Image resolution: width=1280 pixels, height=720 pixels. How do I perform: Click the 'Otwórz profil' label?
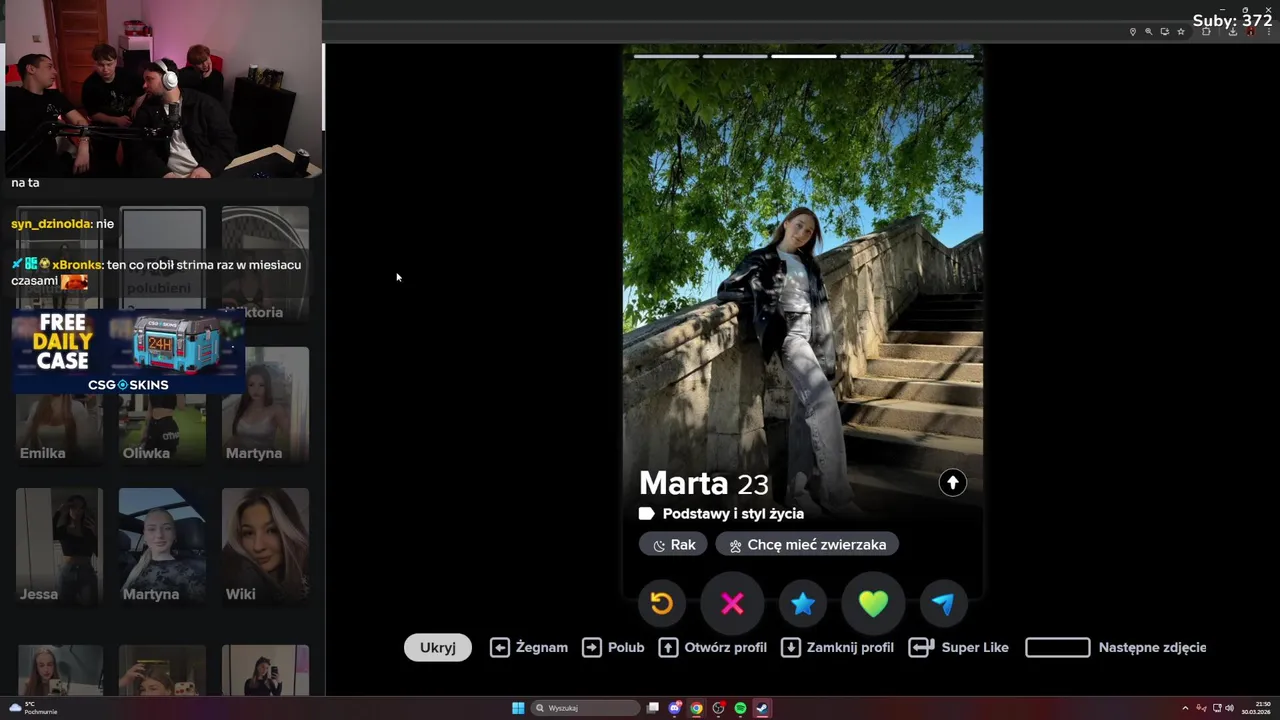point(726,647)
